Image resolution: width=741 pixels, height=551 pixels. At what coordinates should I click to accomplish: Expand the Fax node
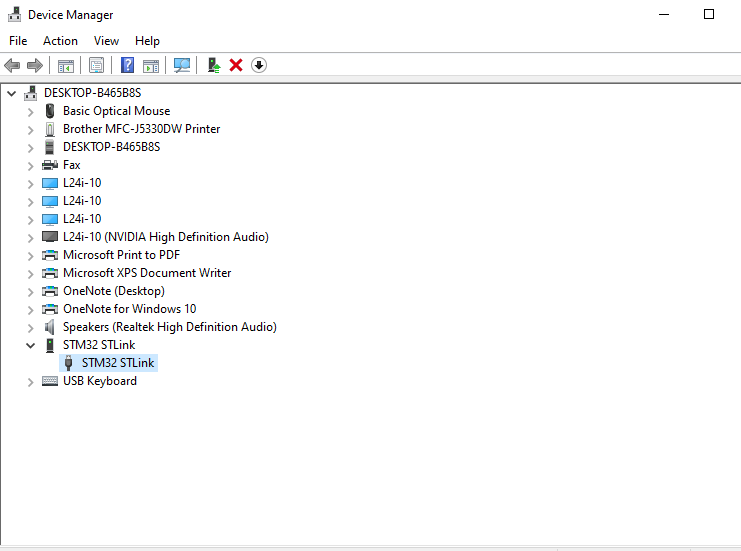coord(31,165)
